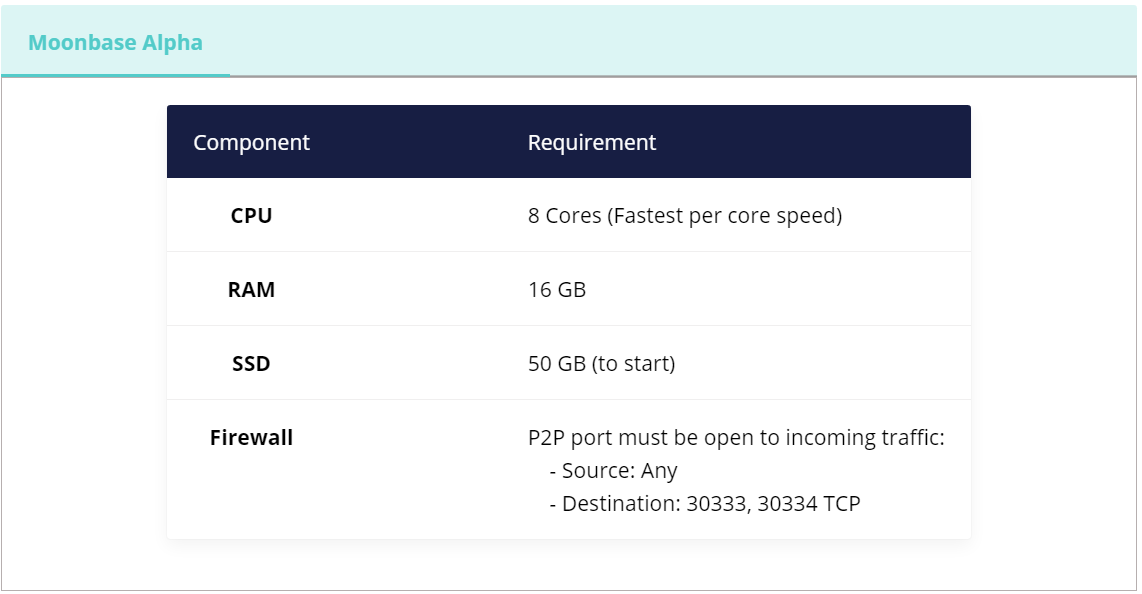Click the "(to start)" SSD note
This screenshot has height=594, width=1142.
[634, 363]
